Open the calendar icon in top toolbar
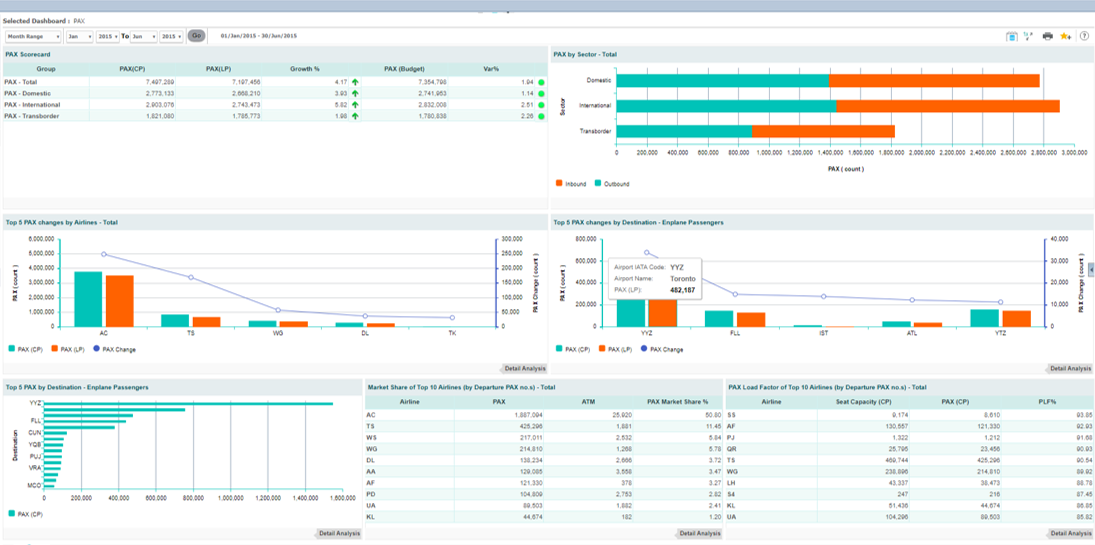The height and width of the screenshot is (545, 1095). pyautogui.click(x=1012, y=36)
